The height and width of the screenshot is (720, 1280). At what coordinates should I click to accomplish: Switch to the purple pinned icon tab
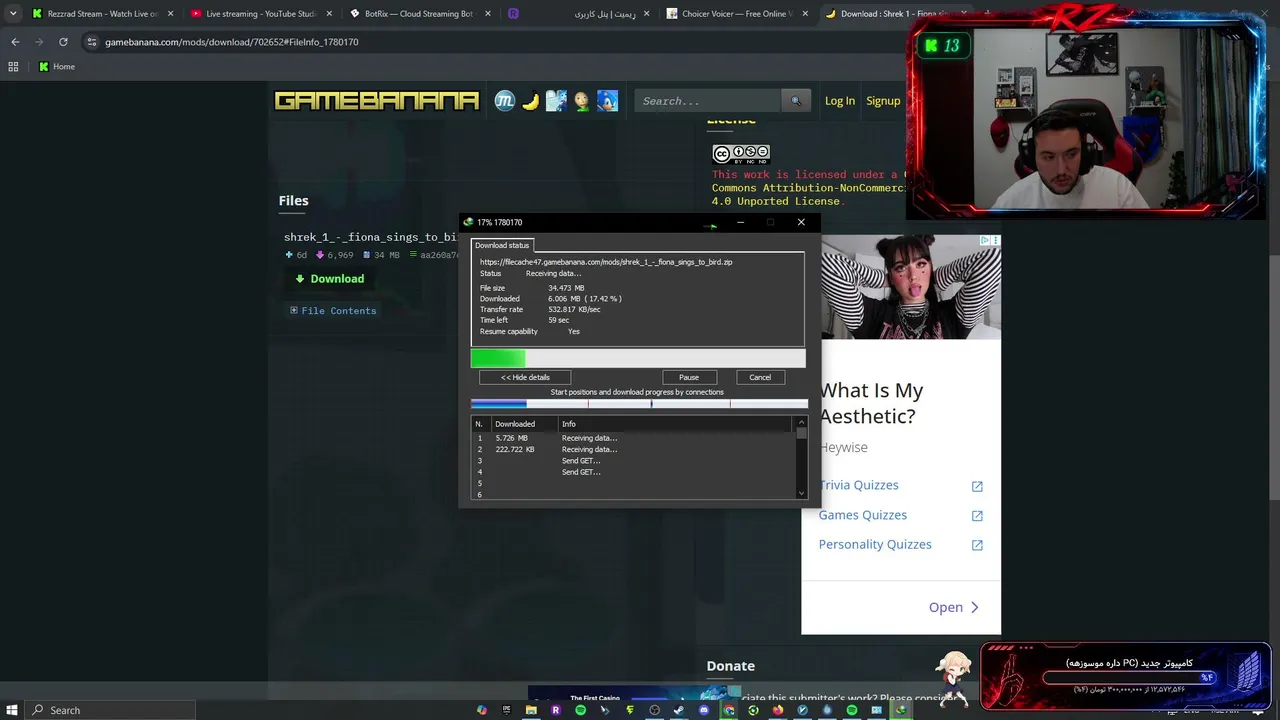(513, 14)
